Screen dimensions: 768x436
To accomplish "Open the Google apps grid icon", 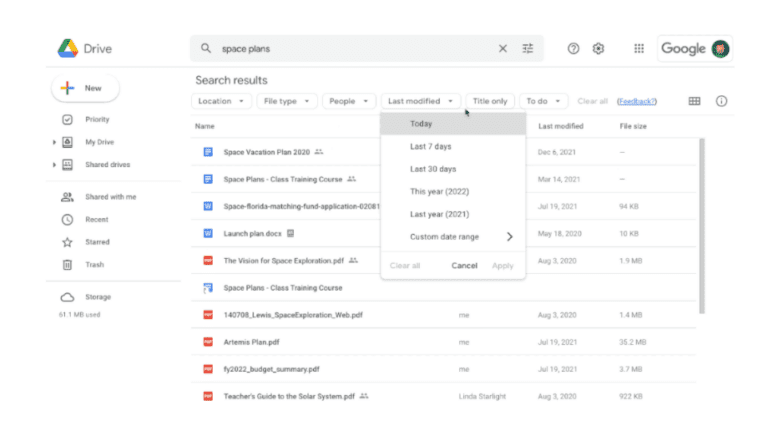I will click(639, 48).
